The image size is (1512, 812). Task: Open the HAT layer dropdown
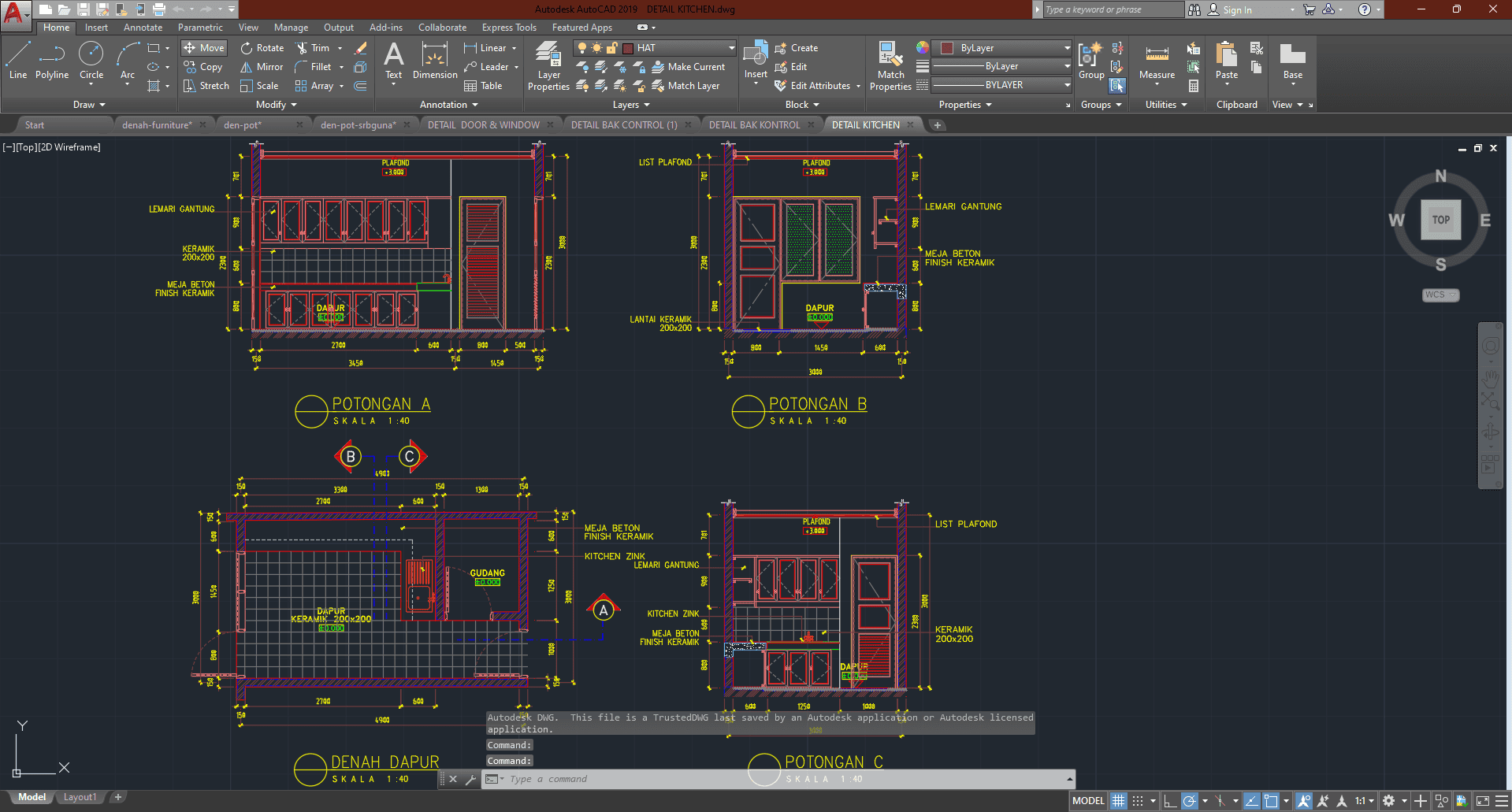[x=731, y=48]
